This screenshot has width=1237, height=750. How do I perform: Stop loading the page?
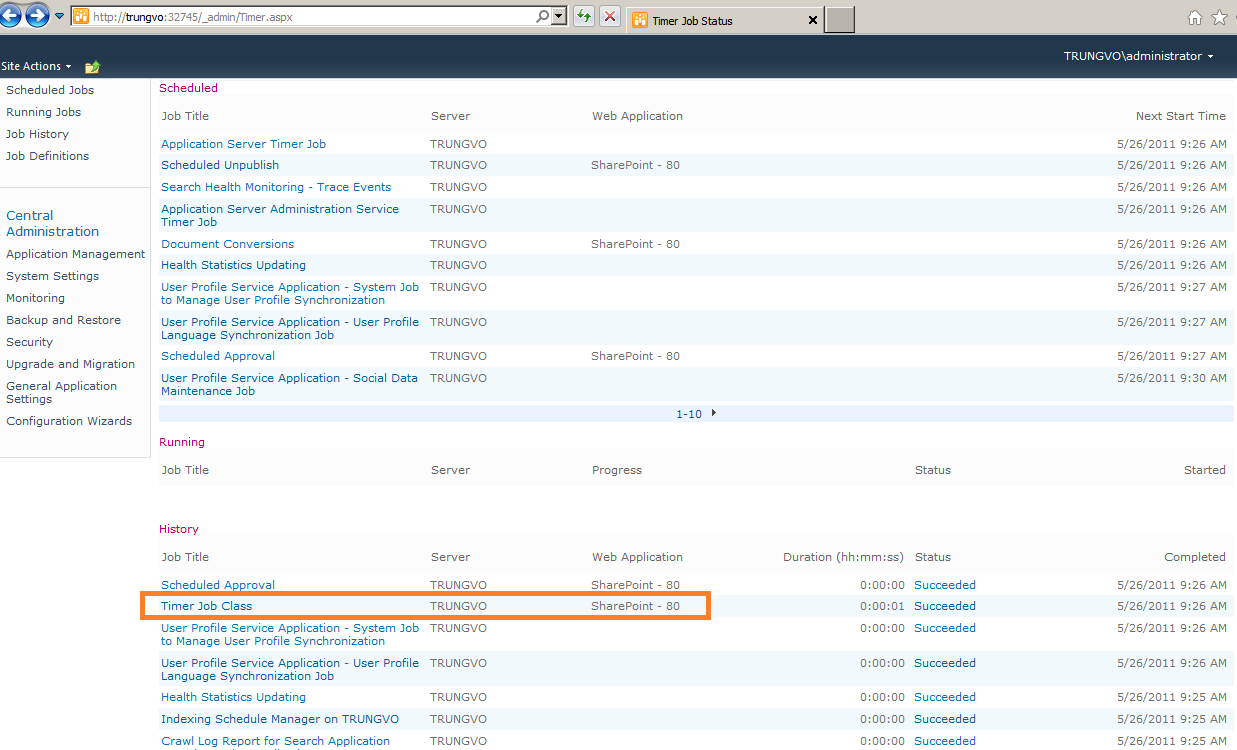(610, 17)
